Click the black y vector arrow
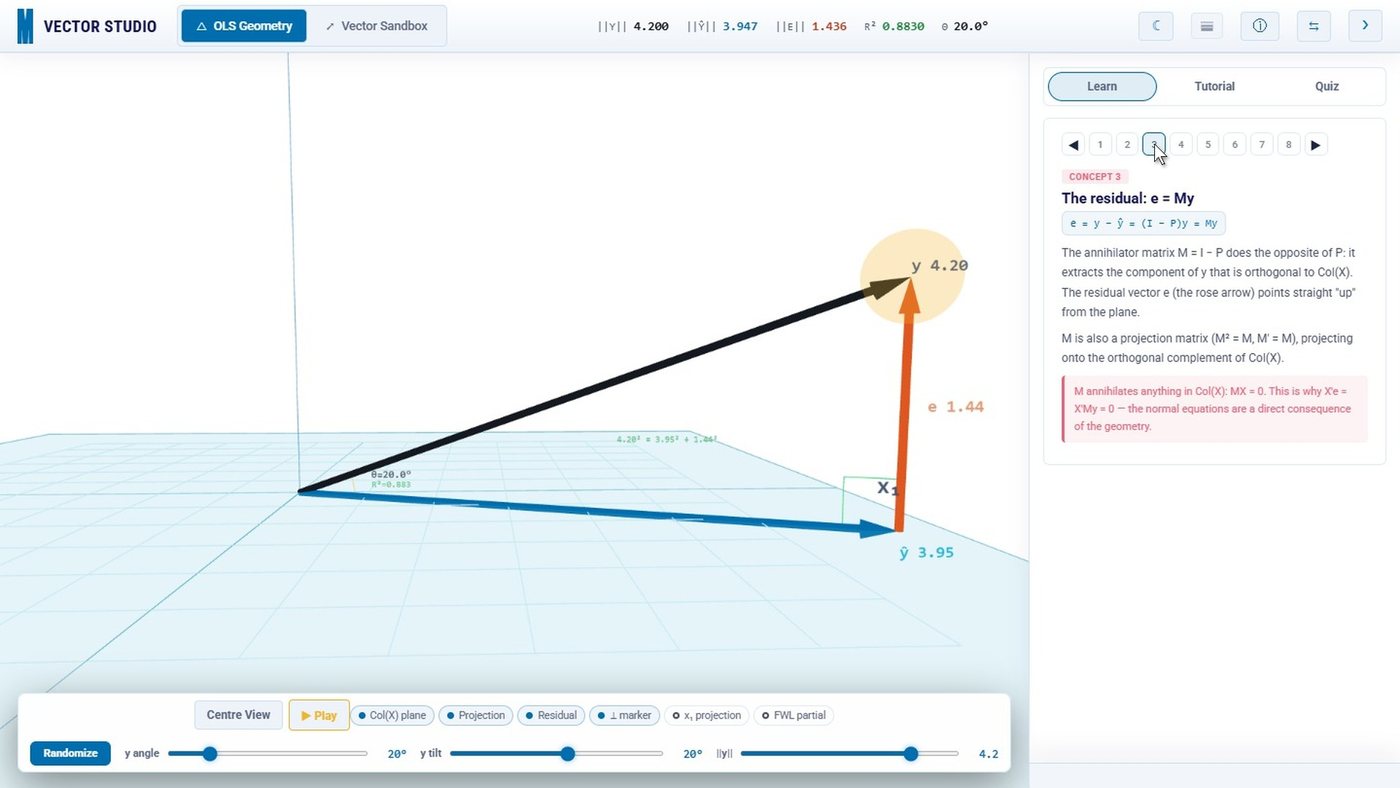The image size is (1400, 788). click(x=603, y=386)
